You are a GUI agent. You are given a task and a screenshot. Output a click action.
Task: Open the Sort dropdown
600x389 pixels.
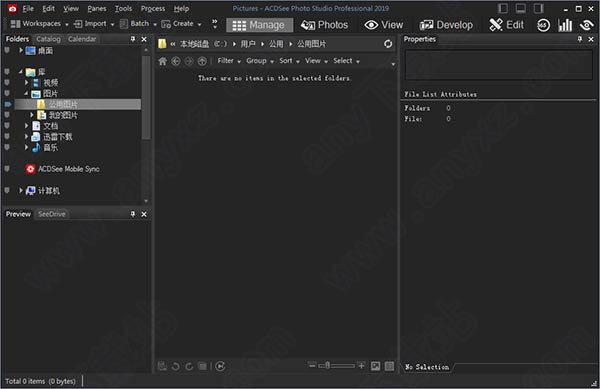point(289,61)
